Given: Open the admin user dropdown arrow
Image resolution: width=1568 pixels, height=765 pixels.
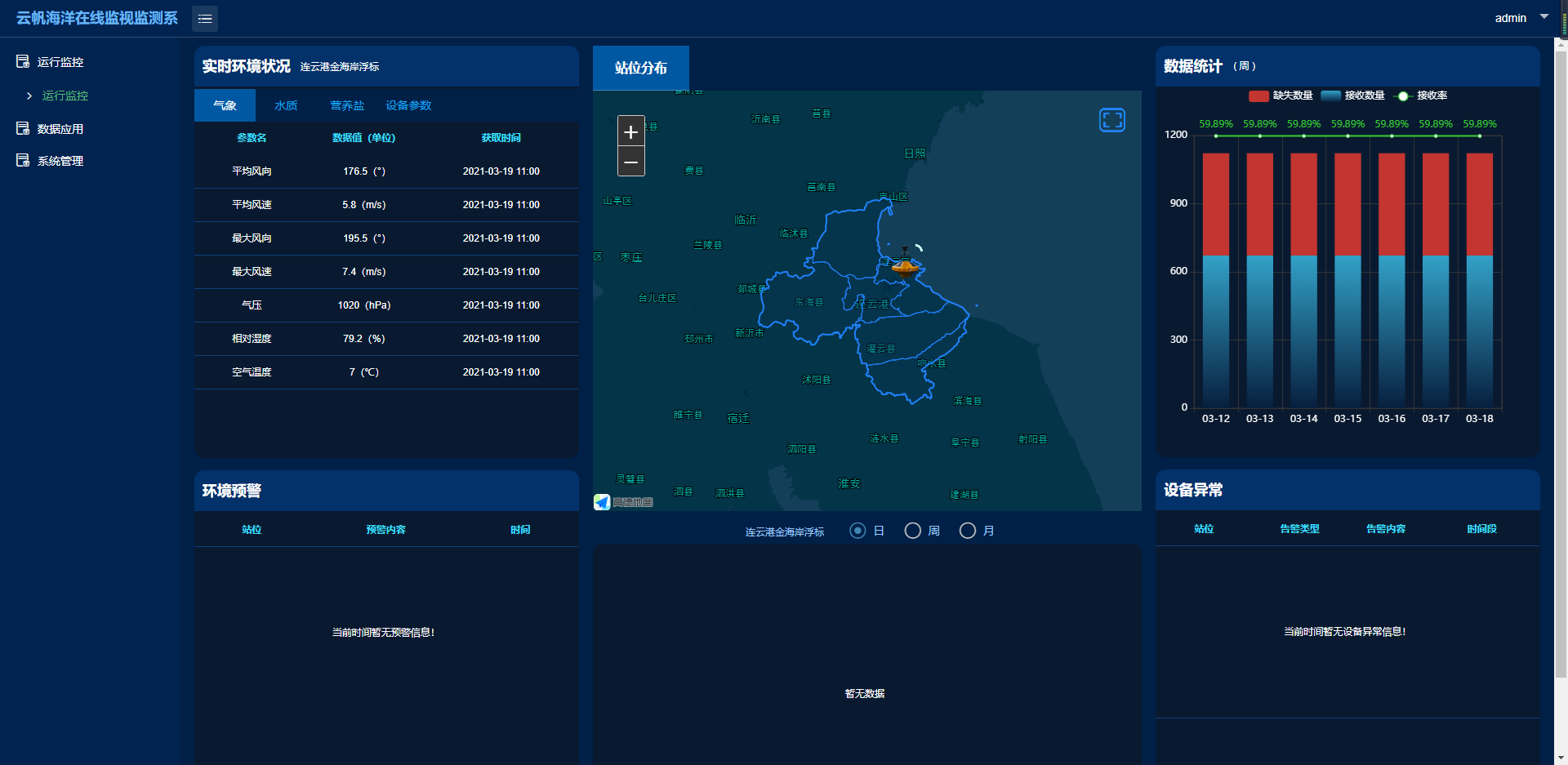Looking at the screenshot, I should [1543, 16].
